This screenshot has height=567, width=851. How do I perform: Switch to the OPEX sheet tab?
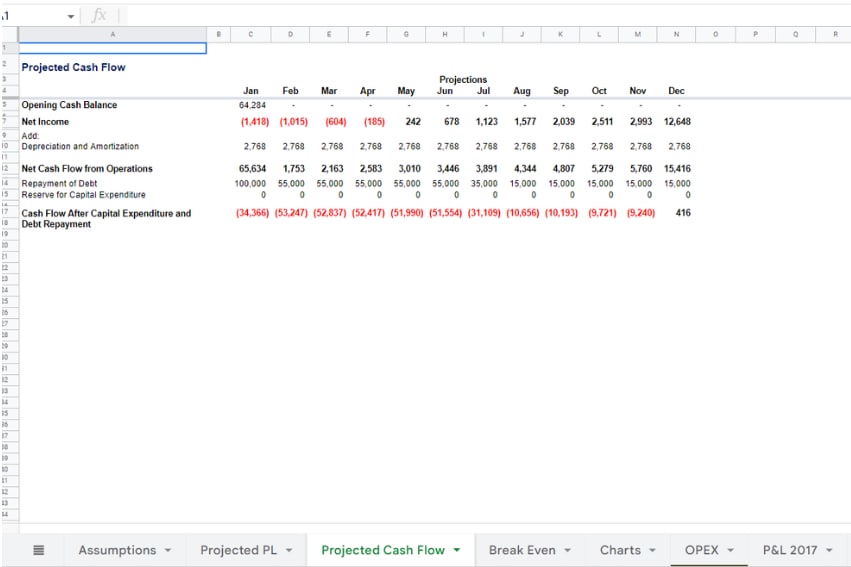[x=701, y=550]
